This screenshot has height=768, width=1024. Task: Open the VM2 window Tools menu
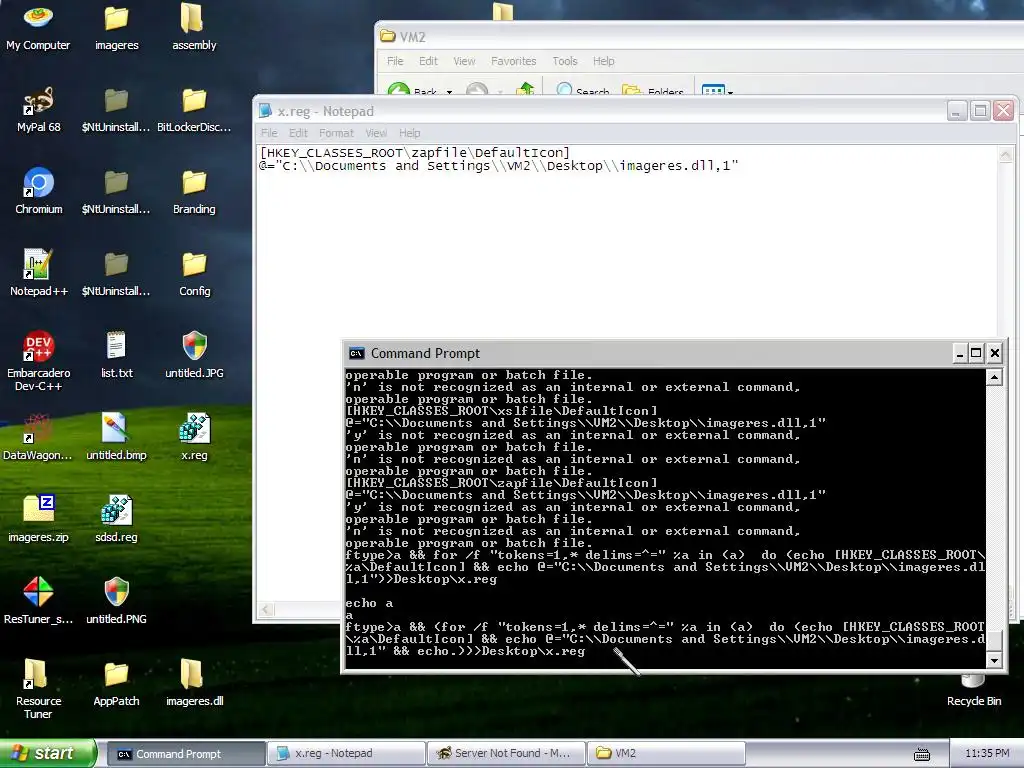(x=565, y=61)
